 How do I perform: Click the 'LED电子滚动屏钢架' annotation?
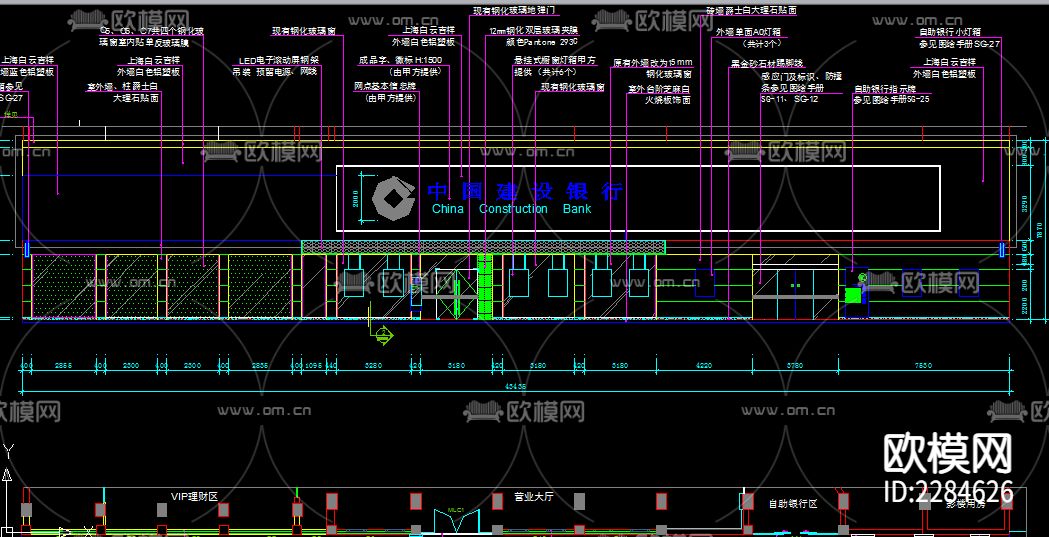[x=279, y=60]
